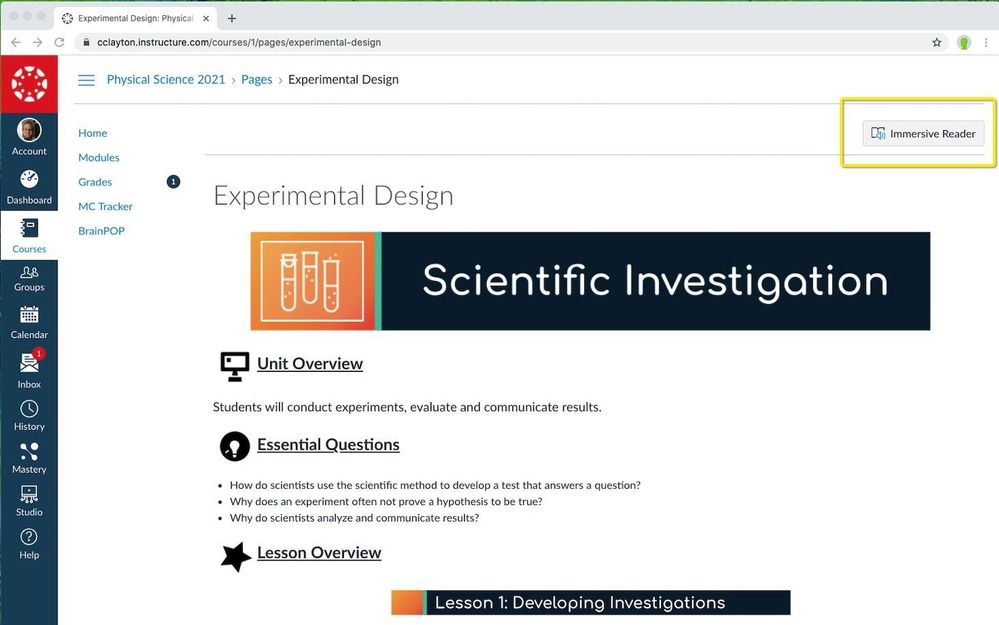Launch Studio from the sidebar
This screenshot has height=625, width=999.
pyautogui.click(x=29, y=495)
